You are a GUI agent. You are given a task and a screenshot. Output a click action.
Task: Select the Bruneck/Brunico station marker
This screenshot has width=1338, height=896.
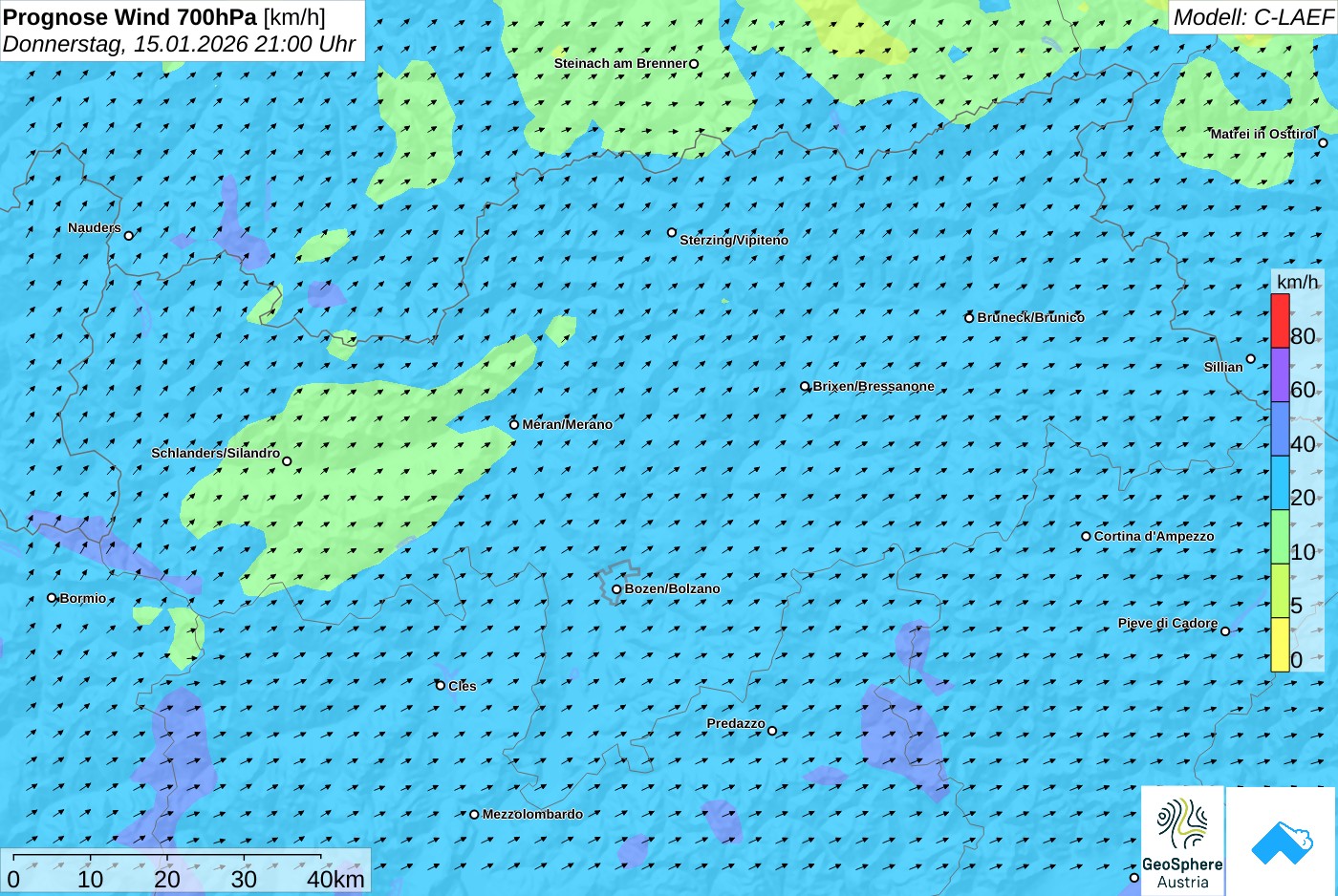click(969, 318)
